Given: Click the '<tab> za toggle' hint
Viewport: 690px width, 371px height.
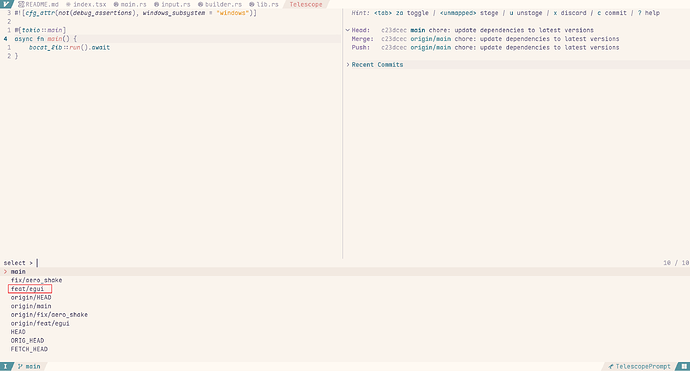Looking at the screenshot, I should 401,13.
